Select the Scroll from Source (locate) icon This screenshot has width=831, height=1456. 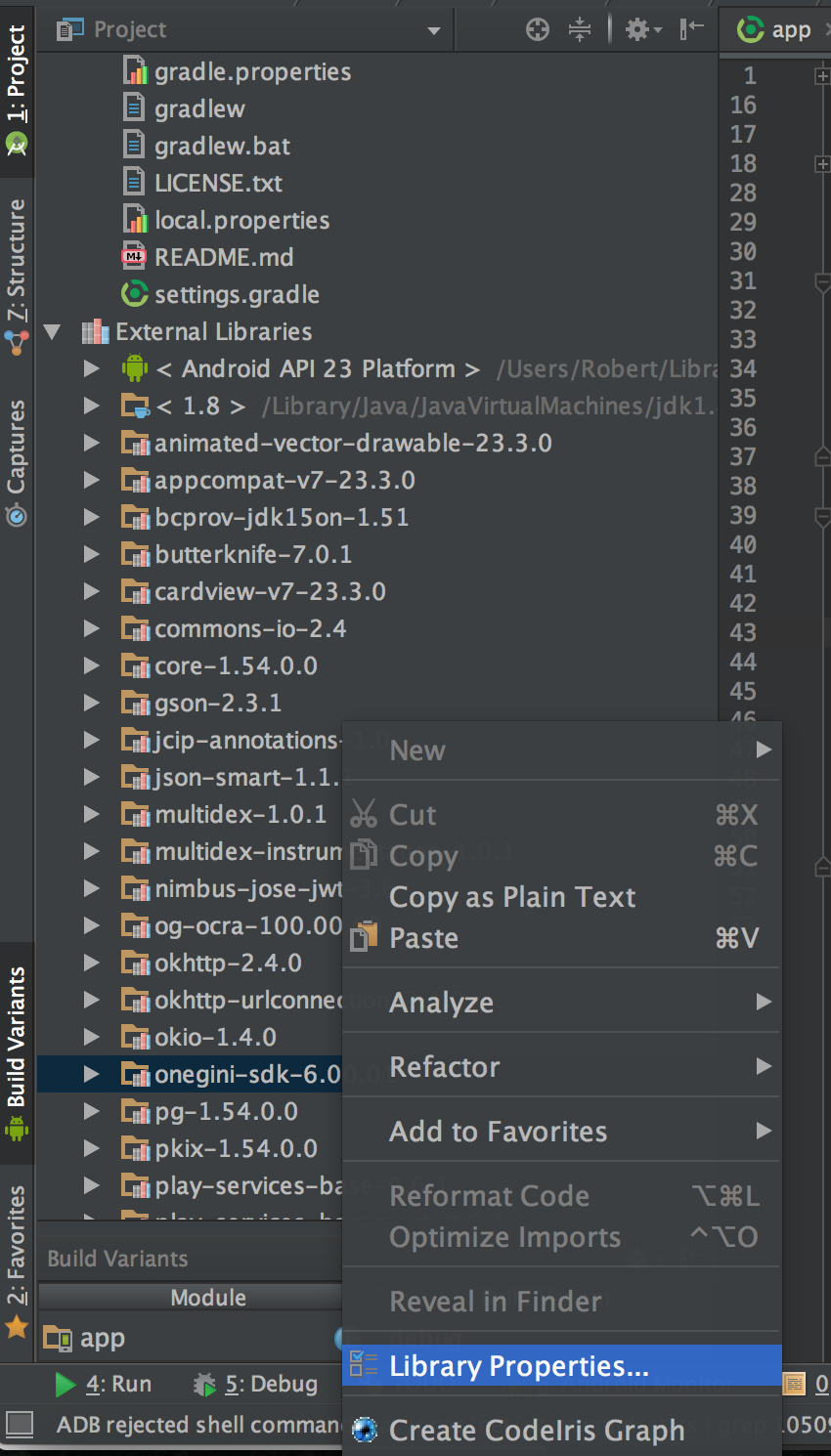538,28
